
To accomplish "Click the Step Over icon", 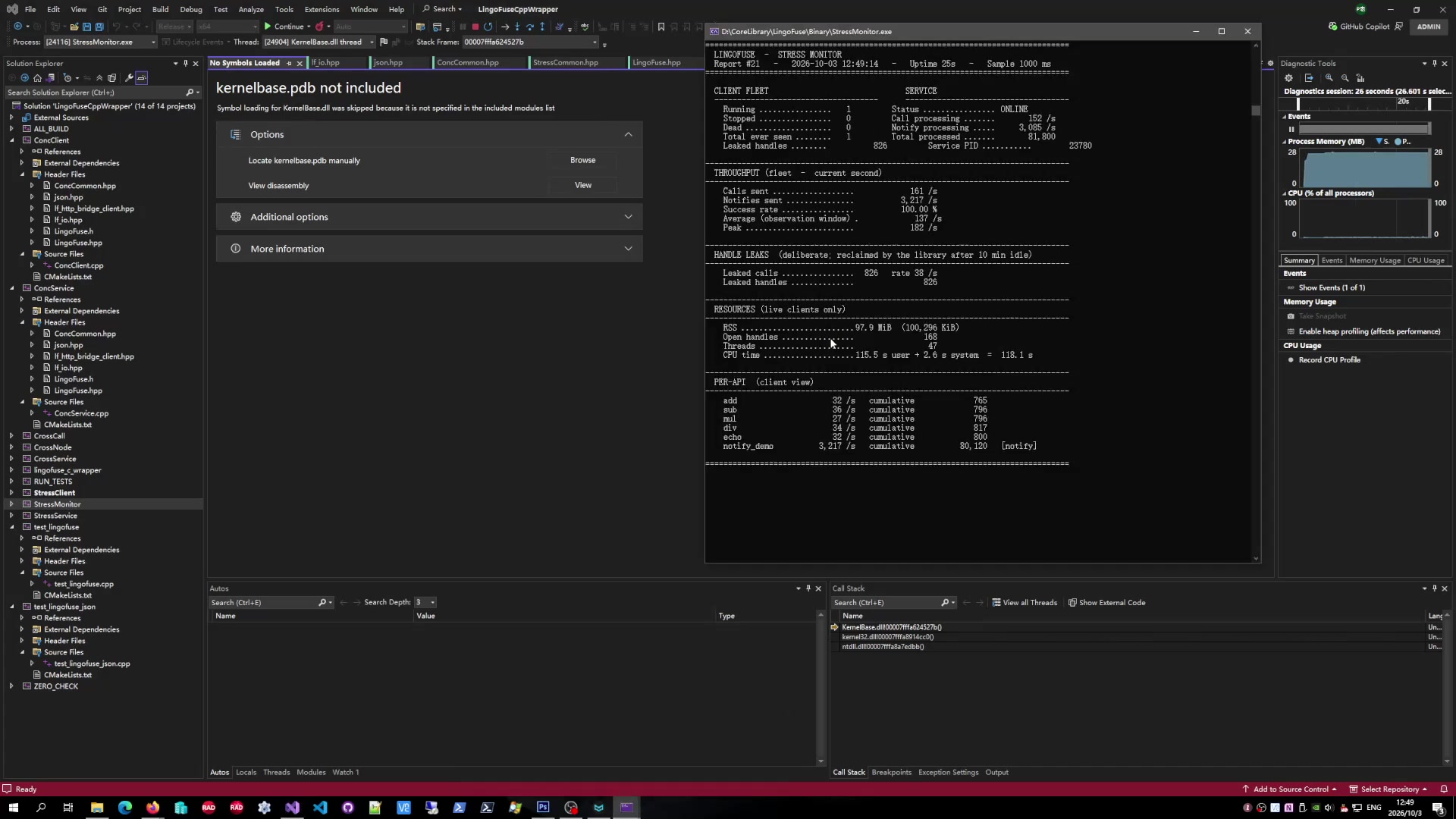I will click(530, 27).
